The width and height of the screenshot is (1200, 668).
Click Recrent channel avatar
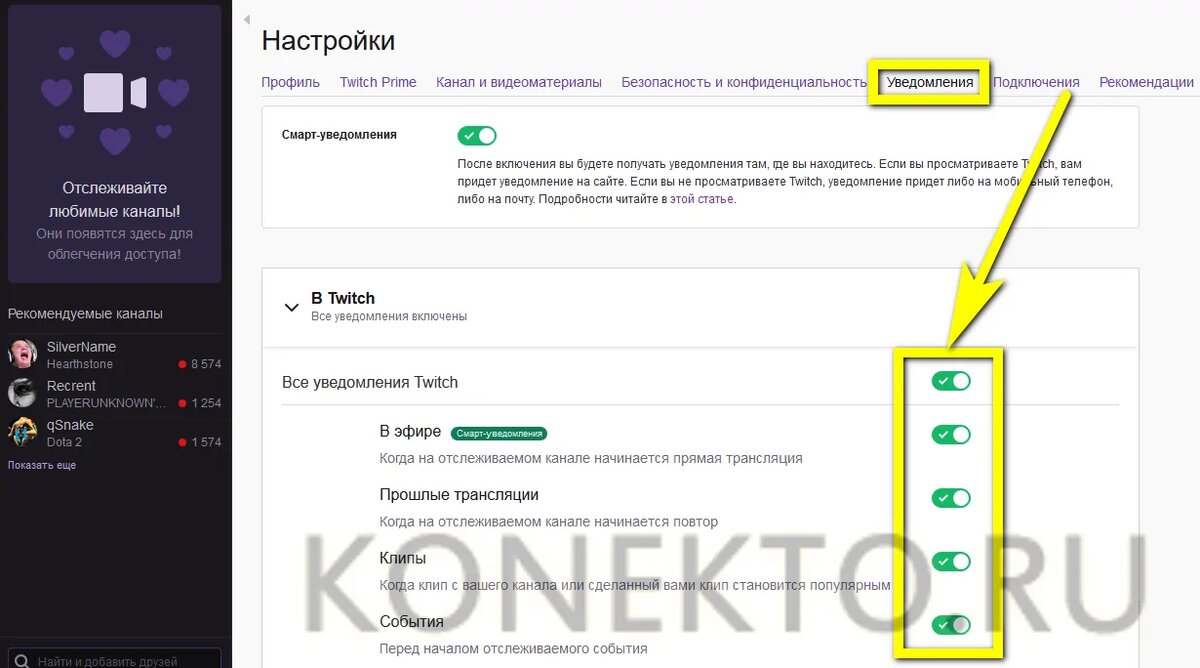[23, 393]
